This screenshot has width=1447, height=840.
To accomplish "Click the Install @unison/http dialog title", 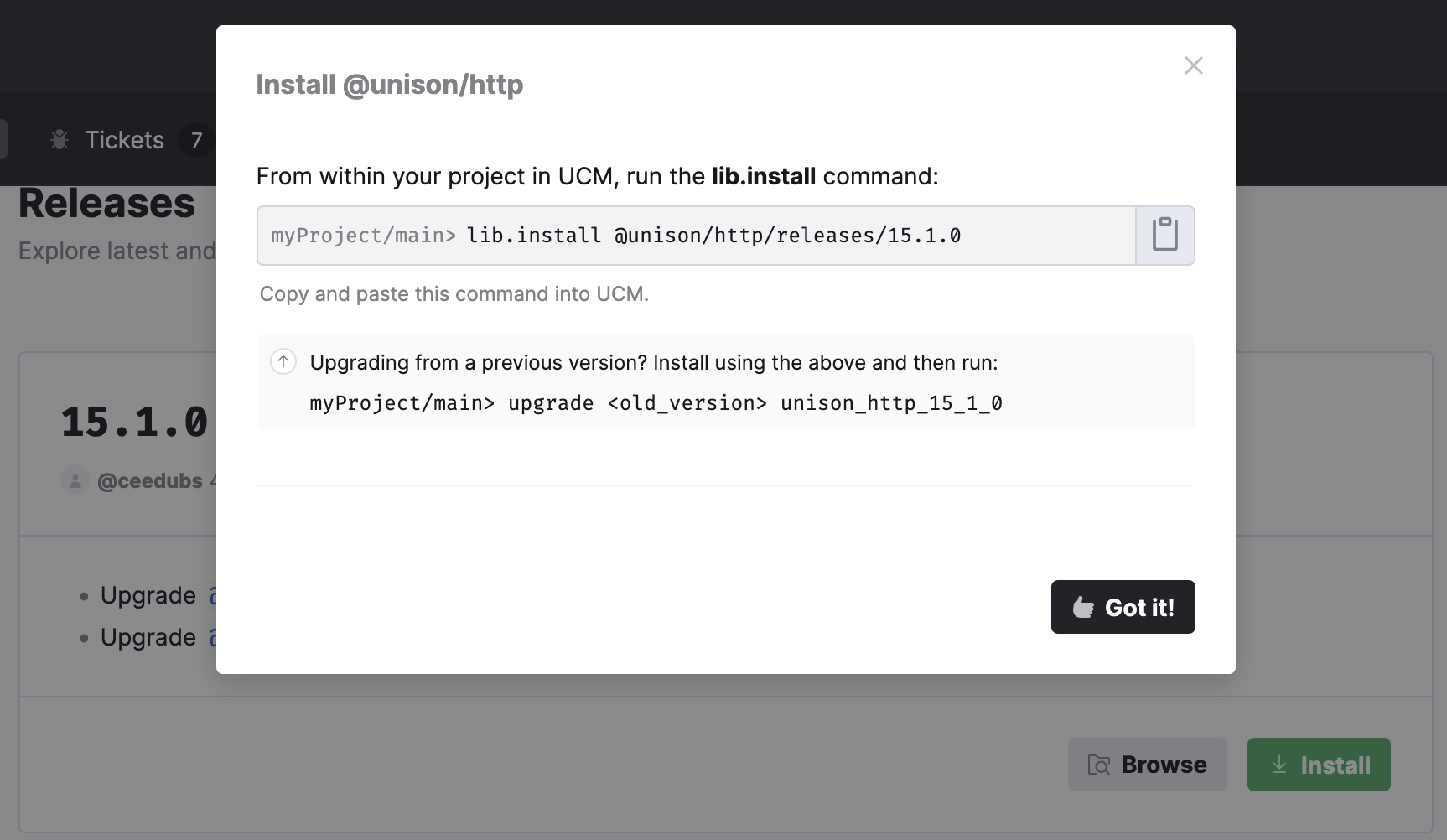I will click(389, 85).
